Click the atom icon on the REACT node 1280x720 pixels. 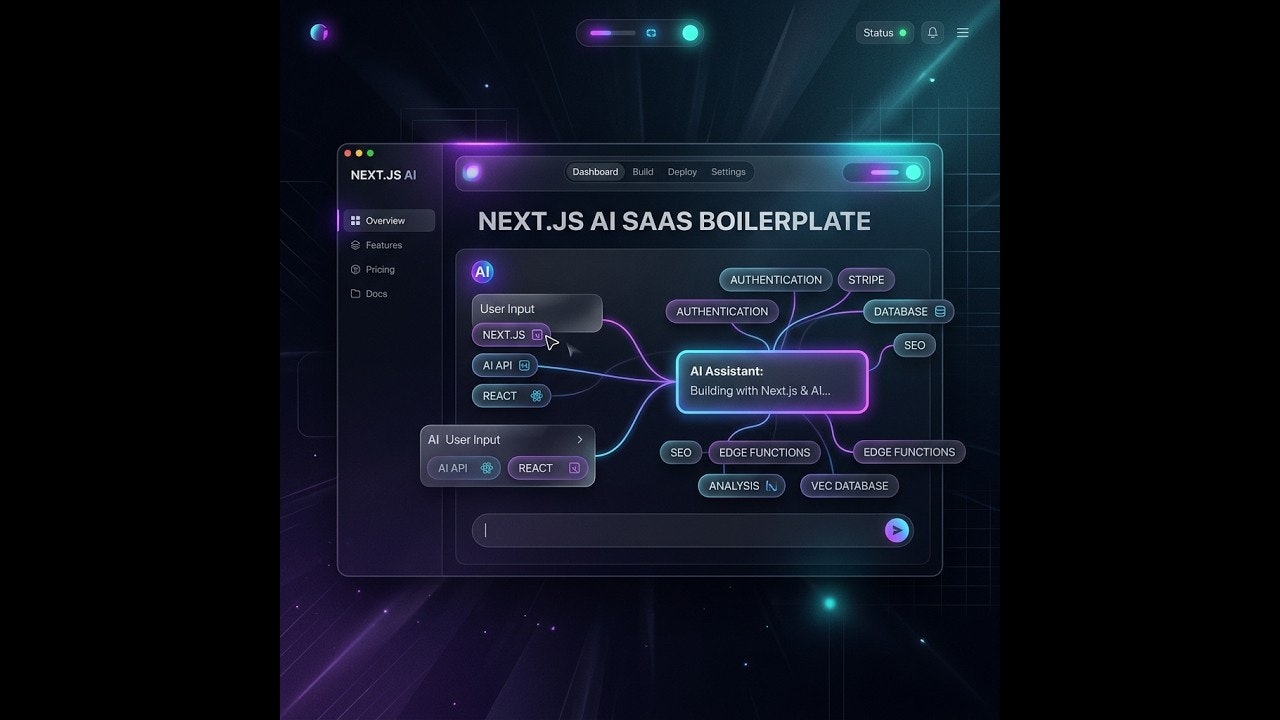537,396
